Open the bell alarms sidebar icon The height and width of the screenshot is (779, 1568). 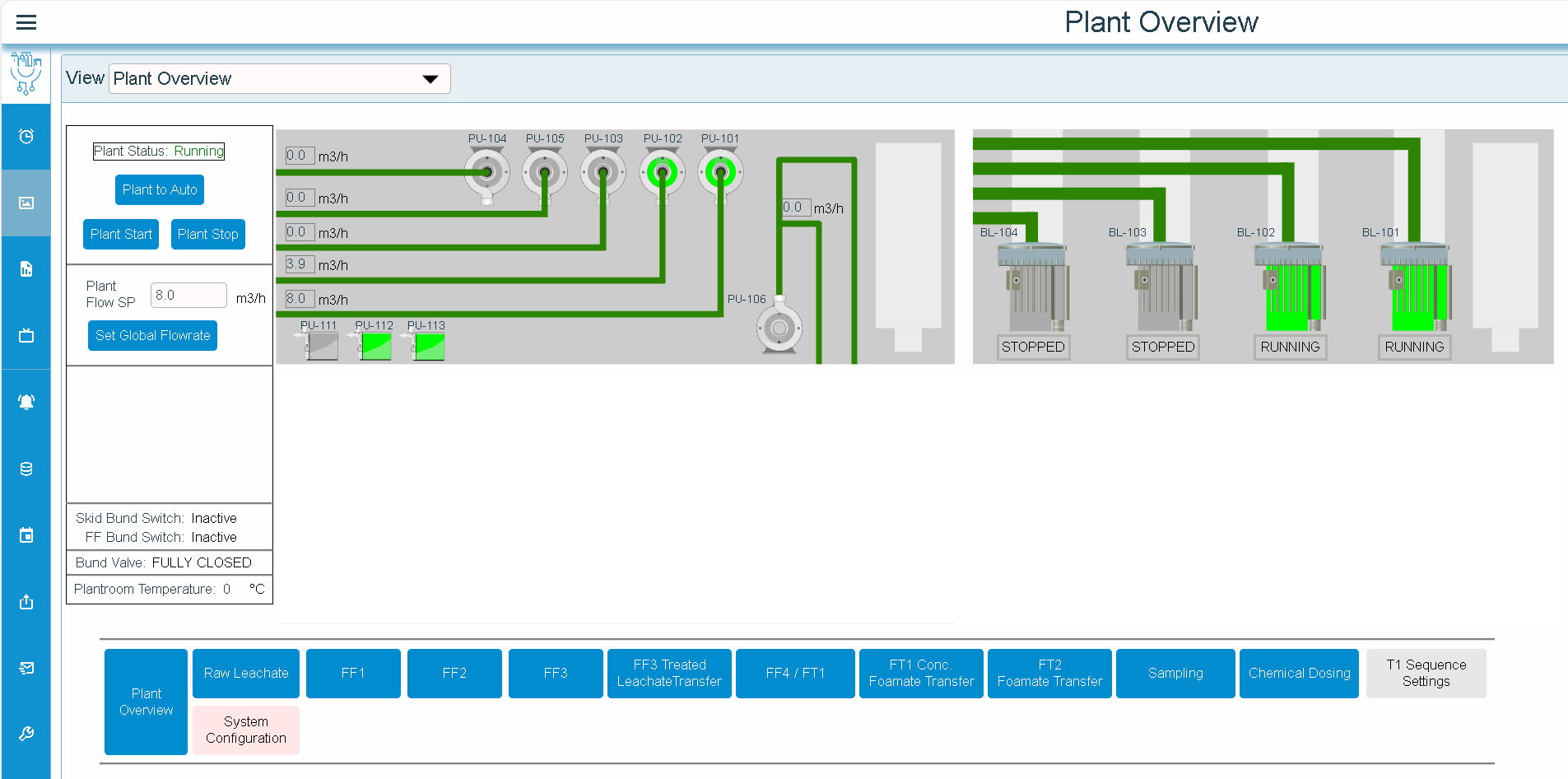pyautogui.click(x=26, y=402)
